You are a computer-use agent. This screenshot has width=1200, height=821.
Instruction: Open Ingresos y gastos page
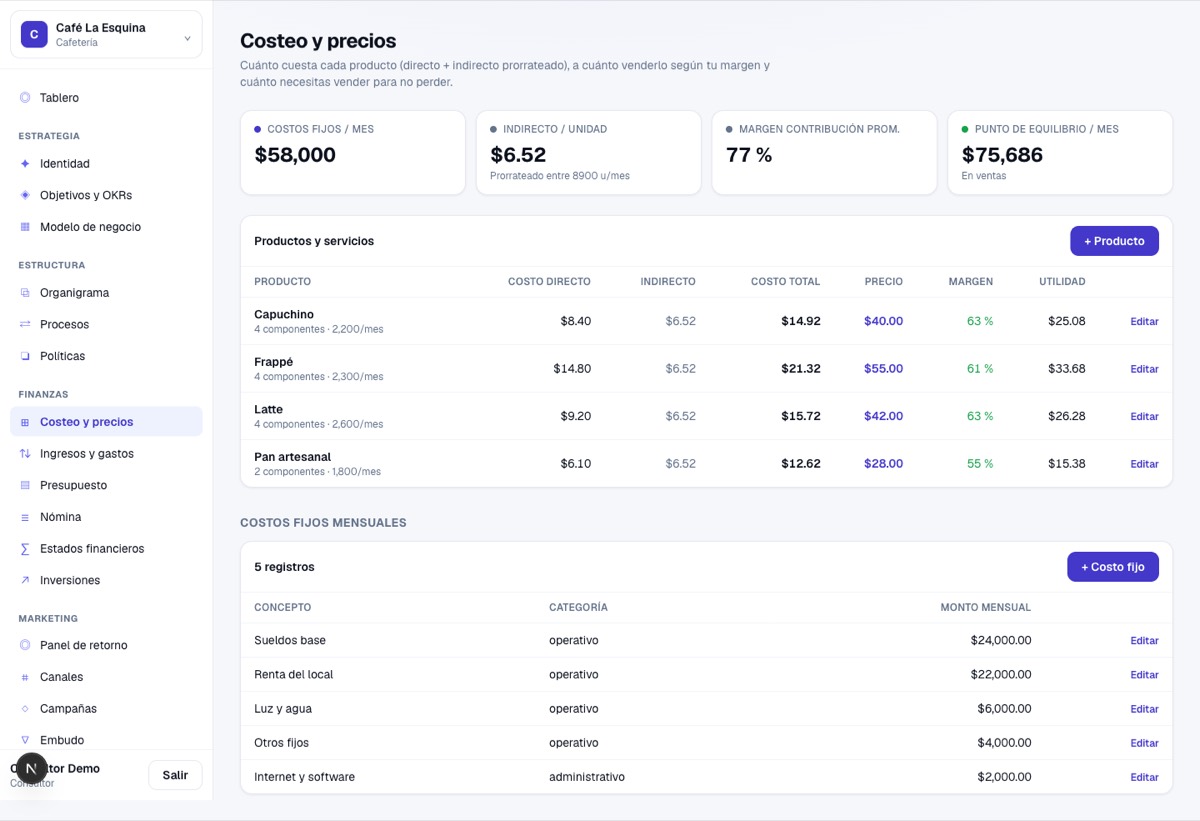pos(106,454)
